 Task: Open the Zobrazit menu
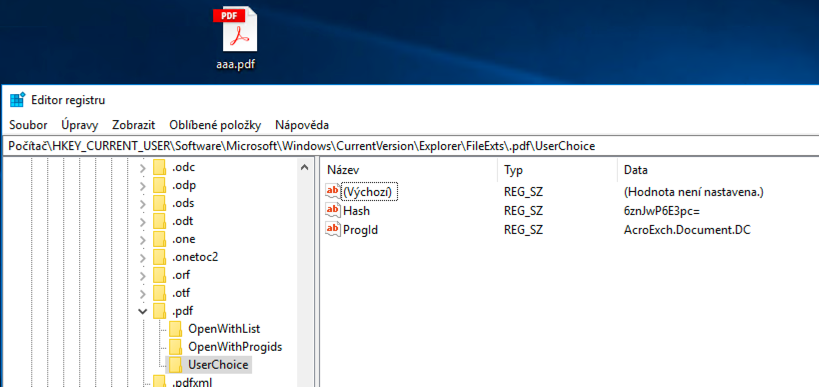(x=134, y=125)
